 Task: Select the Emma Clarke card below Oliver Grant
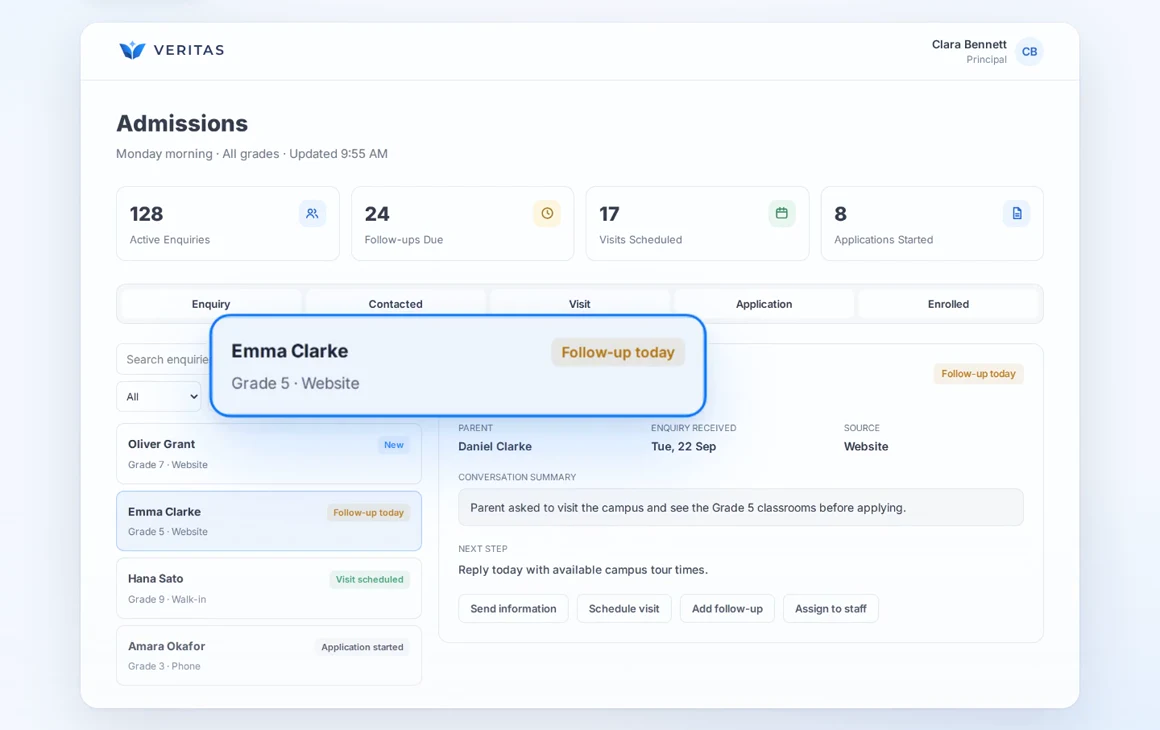(269, 521)
